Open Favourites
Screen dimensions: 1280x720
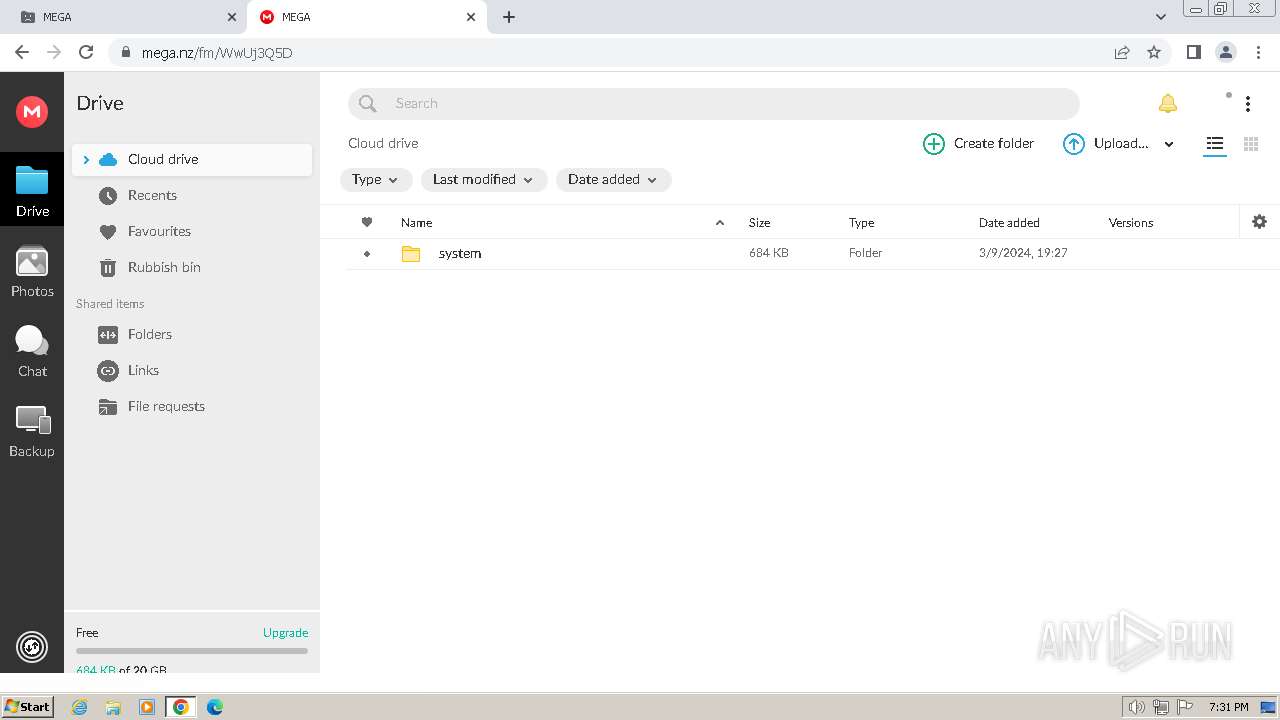(159, 231)
